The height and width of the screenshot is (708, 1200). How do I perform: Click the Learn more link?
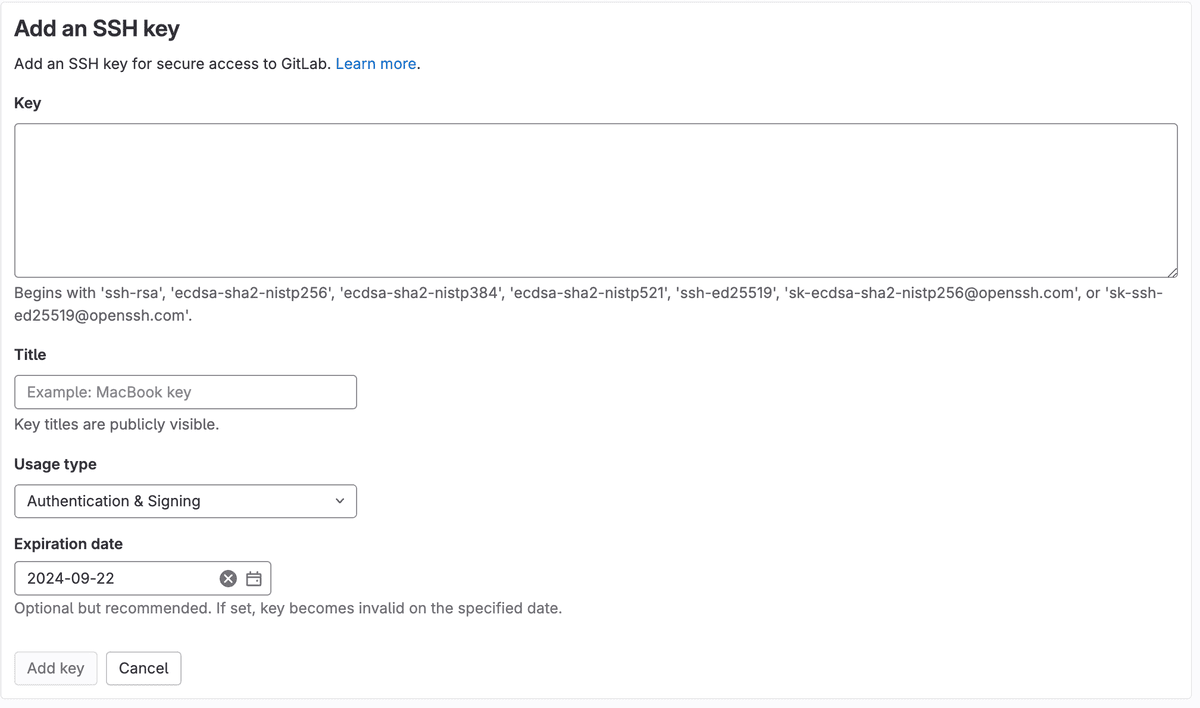pos(375,63)
